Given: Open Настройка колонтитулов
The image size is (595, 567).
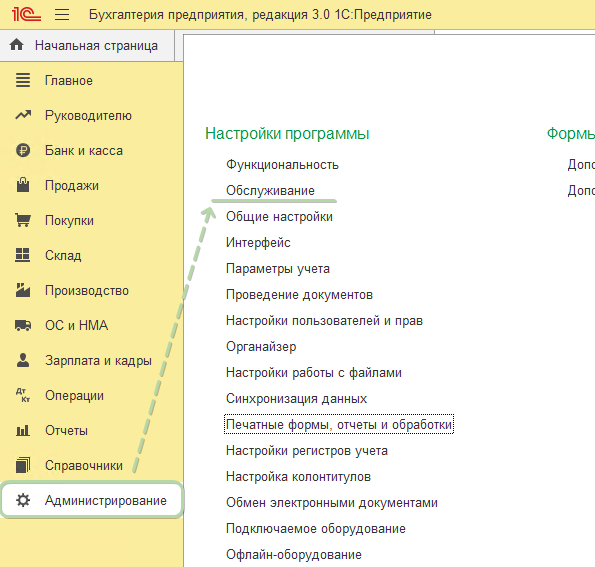Looking at the screenshot, I should coord(298,477).
